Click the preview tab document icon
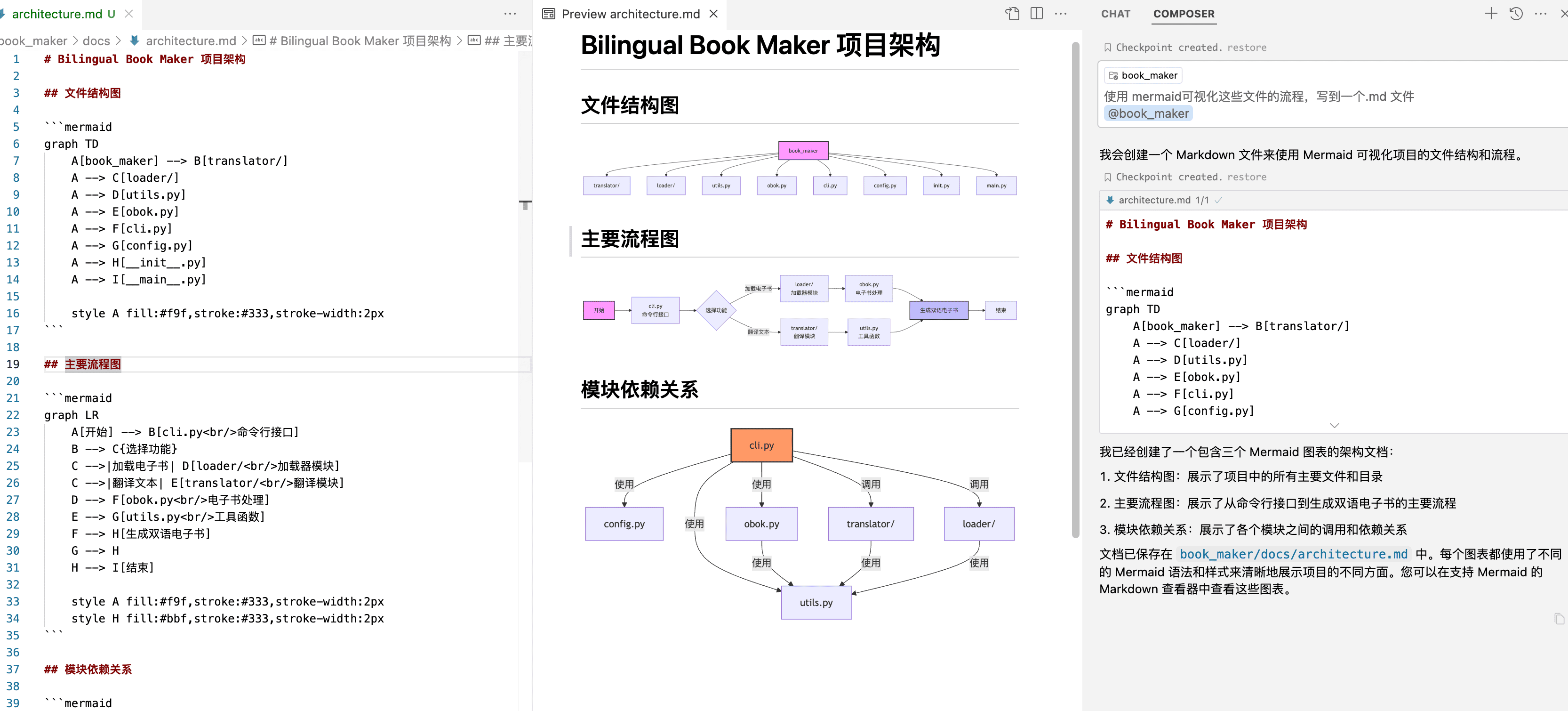 (x=548, y=13)
